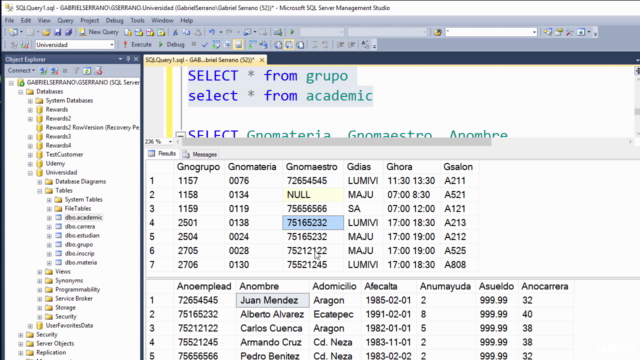
Task: Click the Save All icon
Action: (68, 32)
